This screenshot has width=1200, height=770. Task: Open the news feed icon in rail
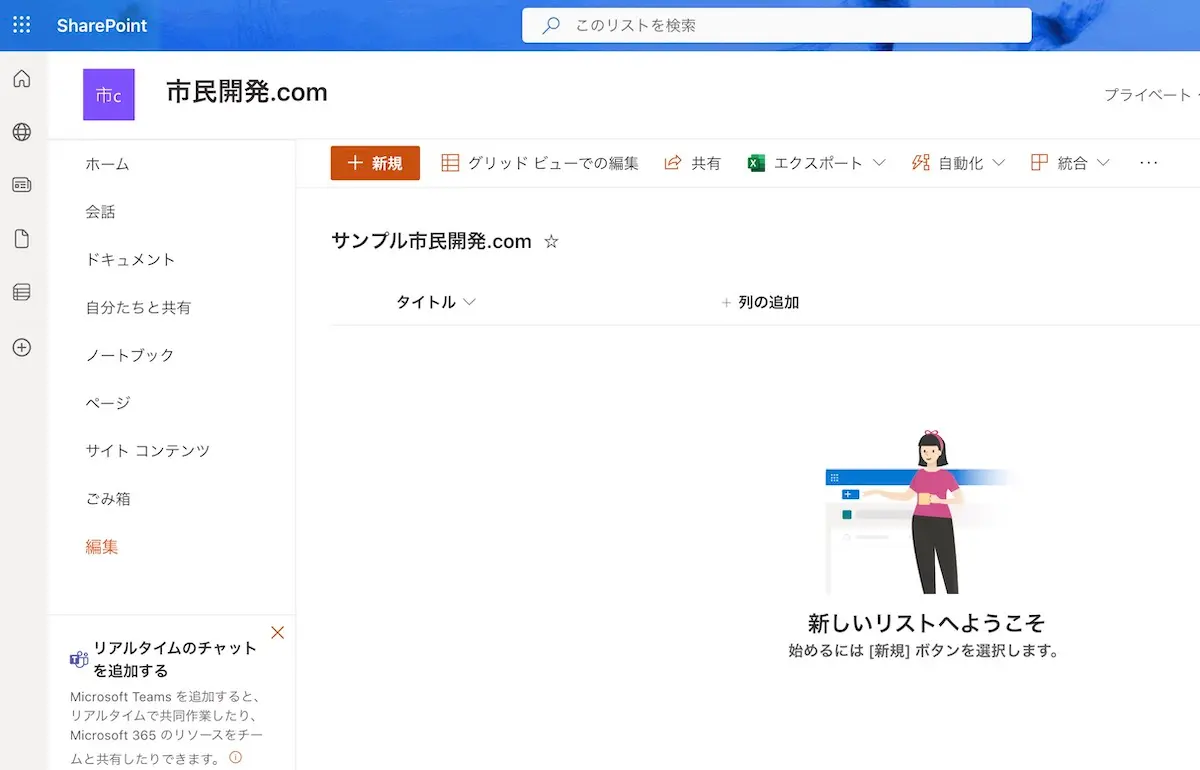click(x=21, y=185)
